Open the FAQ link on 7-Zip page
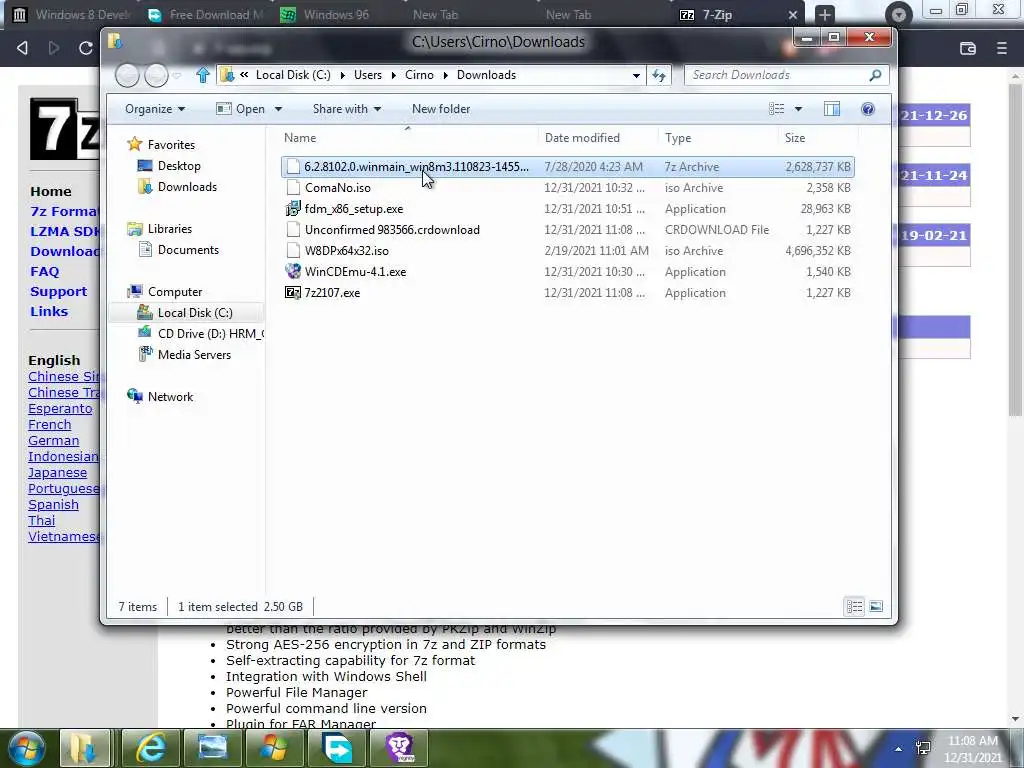Screen dimensions: 1024x768 click(44, 271)
